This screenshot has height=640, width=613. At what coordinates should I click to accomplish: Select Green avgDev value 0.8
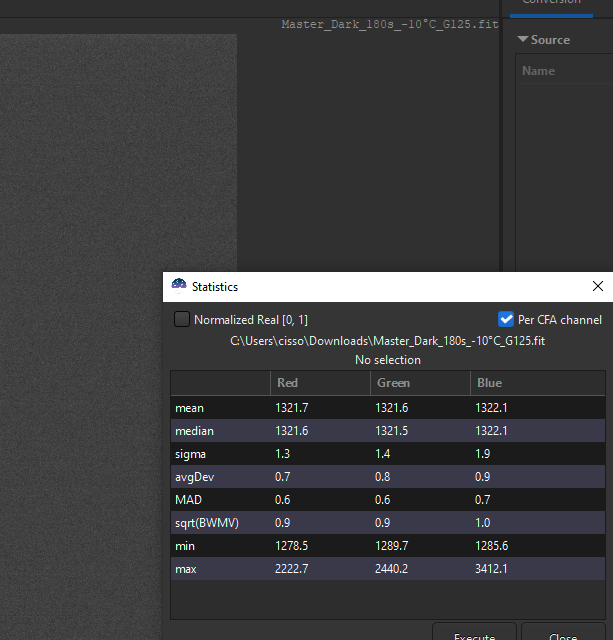point(382,477)
